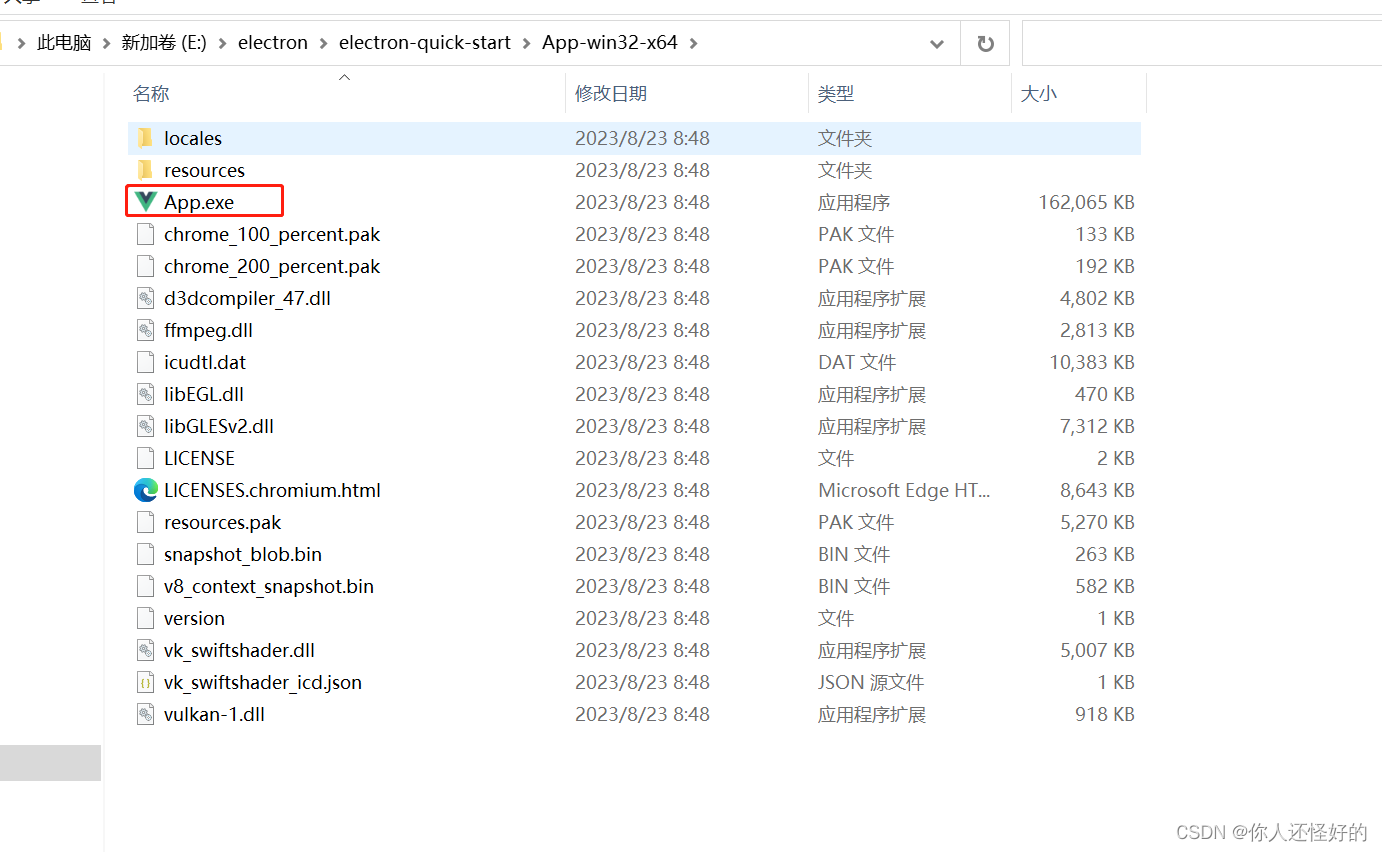This screenshot has width=1382, height=852.
Task: Click the Vue logo icon of App.exe
Action: pyautogui.click(x=146, y=202)
